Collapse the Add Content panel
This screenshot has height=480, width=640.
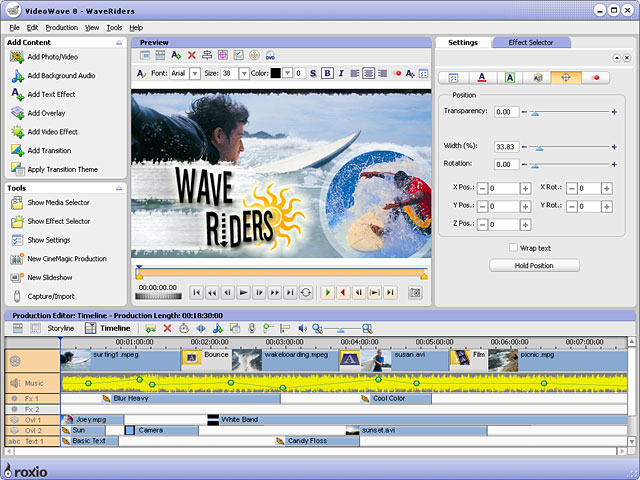(x=119, y=43)
